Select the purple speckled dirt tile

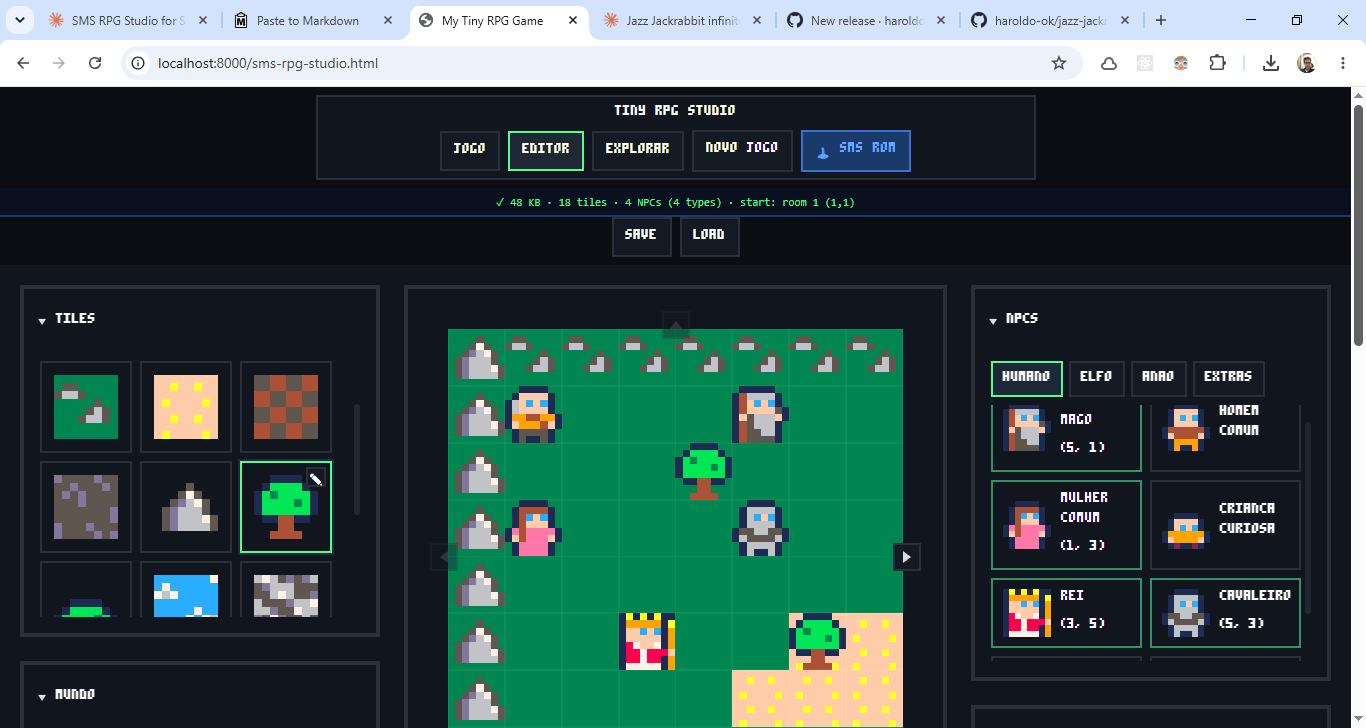click(86, 507)
